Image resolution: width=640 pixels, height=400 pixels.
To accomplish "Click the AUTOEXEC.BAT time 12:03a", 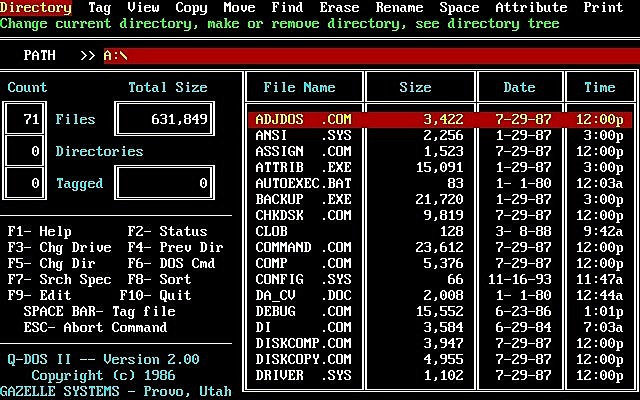I will [x=600, y=183].
